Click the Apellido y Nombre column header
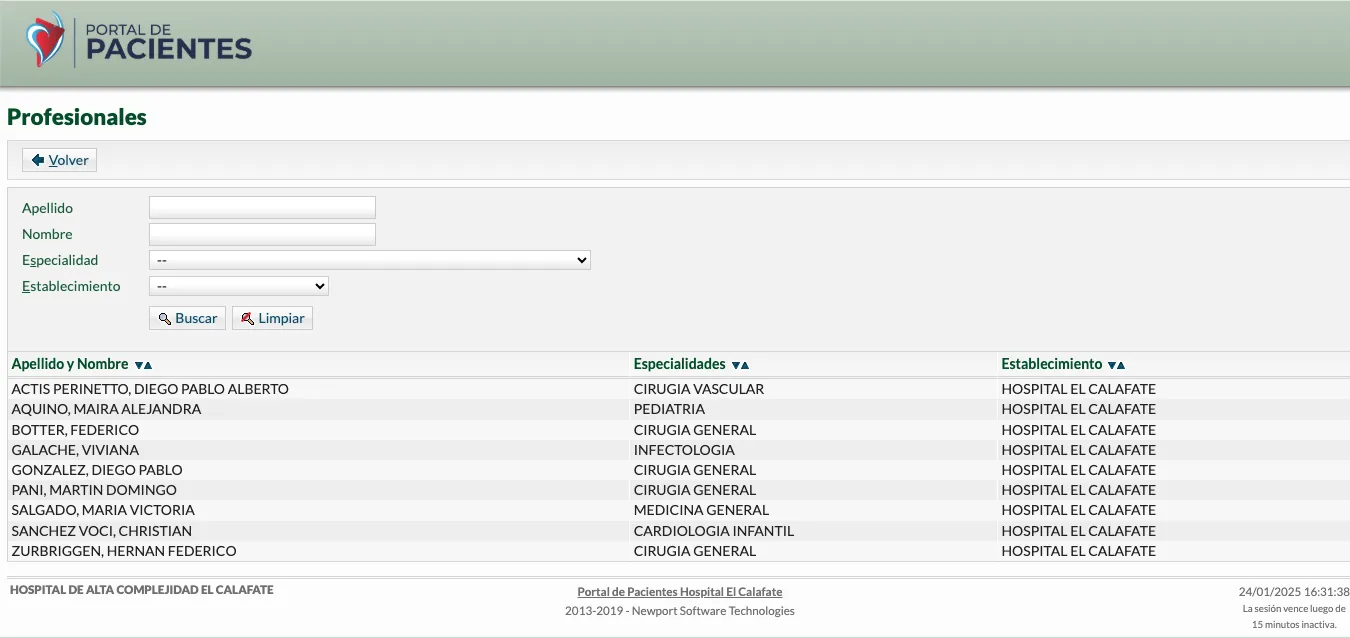 click(x=70, y=364)
